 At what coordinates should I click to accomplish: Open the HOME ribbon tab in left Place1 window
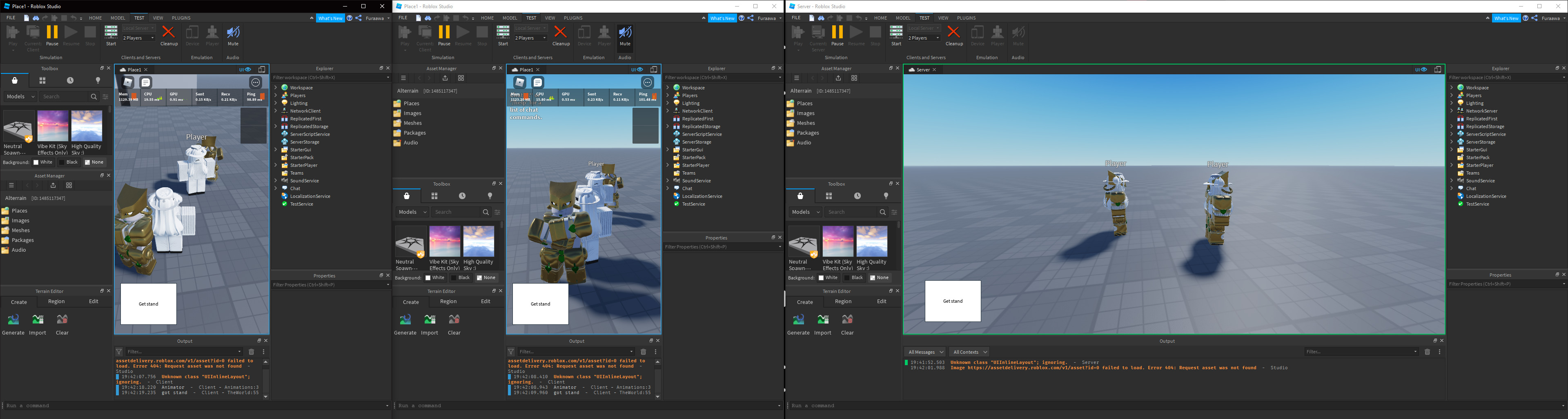[95, 18]
